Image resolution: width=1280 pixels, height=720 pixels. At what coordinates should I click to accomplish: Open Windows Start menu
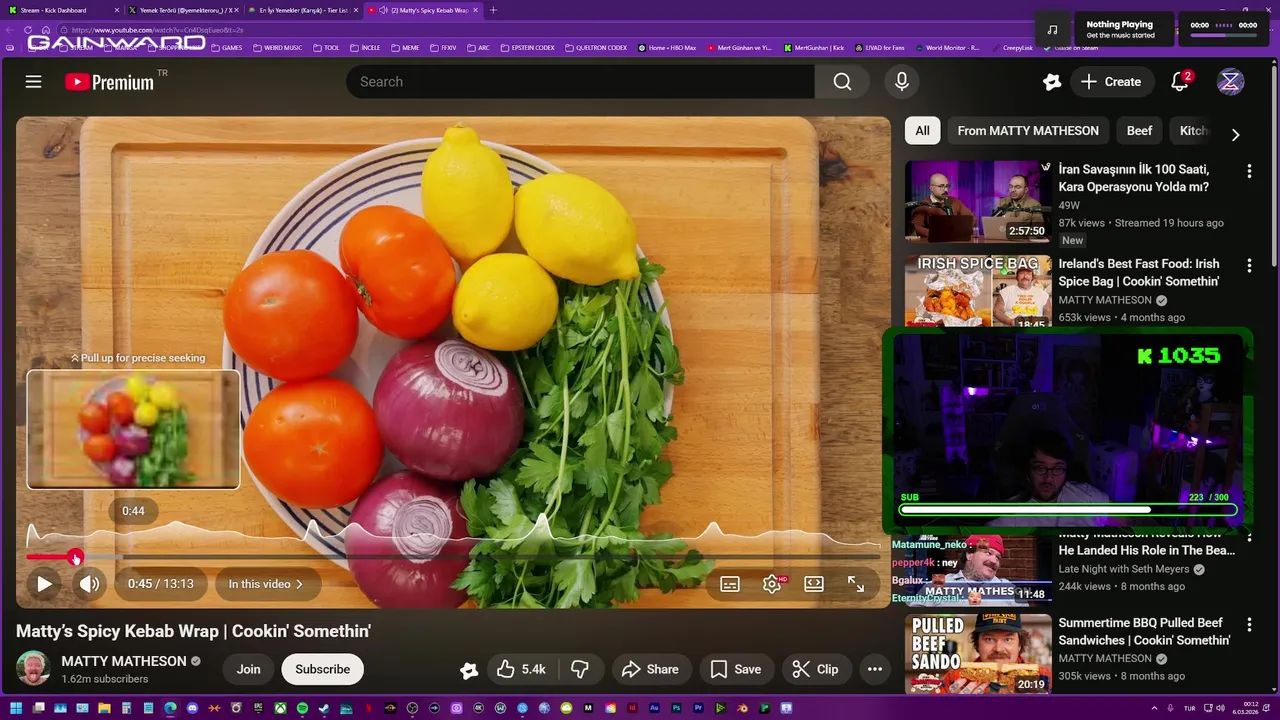pos(16,708)
